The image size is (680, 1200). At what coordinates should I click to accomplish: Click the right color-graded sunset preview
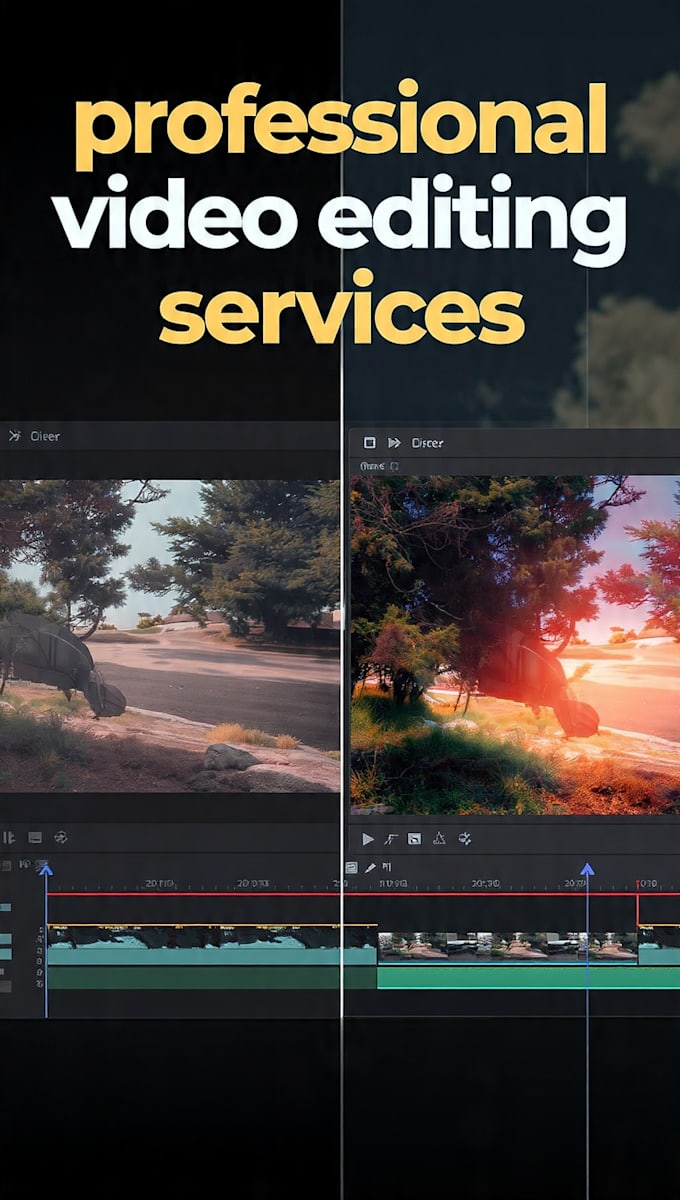(x=515, y=645)
